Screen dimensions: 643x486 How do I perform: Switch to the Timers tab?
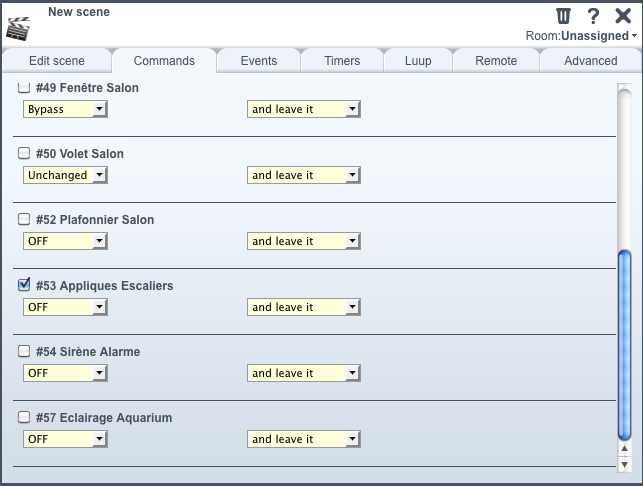pos(342,61)
